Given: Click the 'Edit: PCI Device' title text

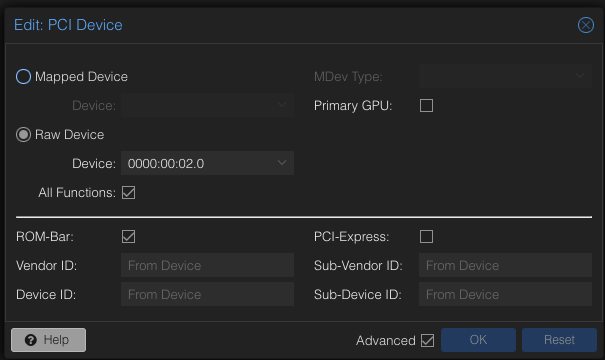Looking at the screenshot, I should 68,25.
